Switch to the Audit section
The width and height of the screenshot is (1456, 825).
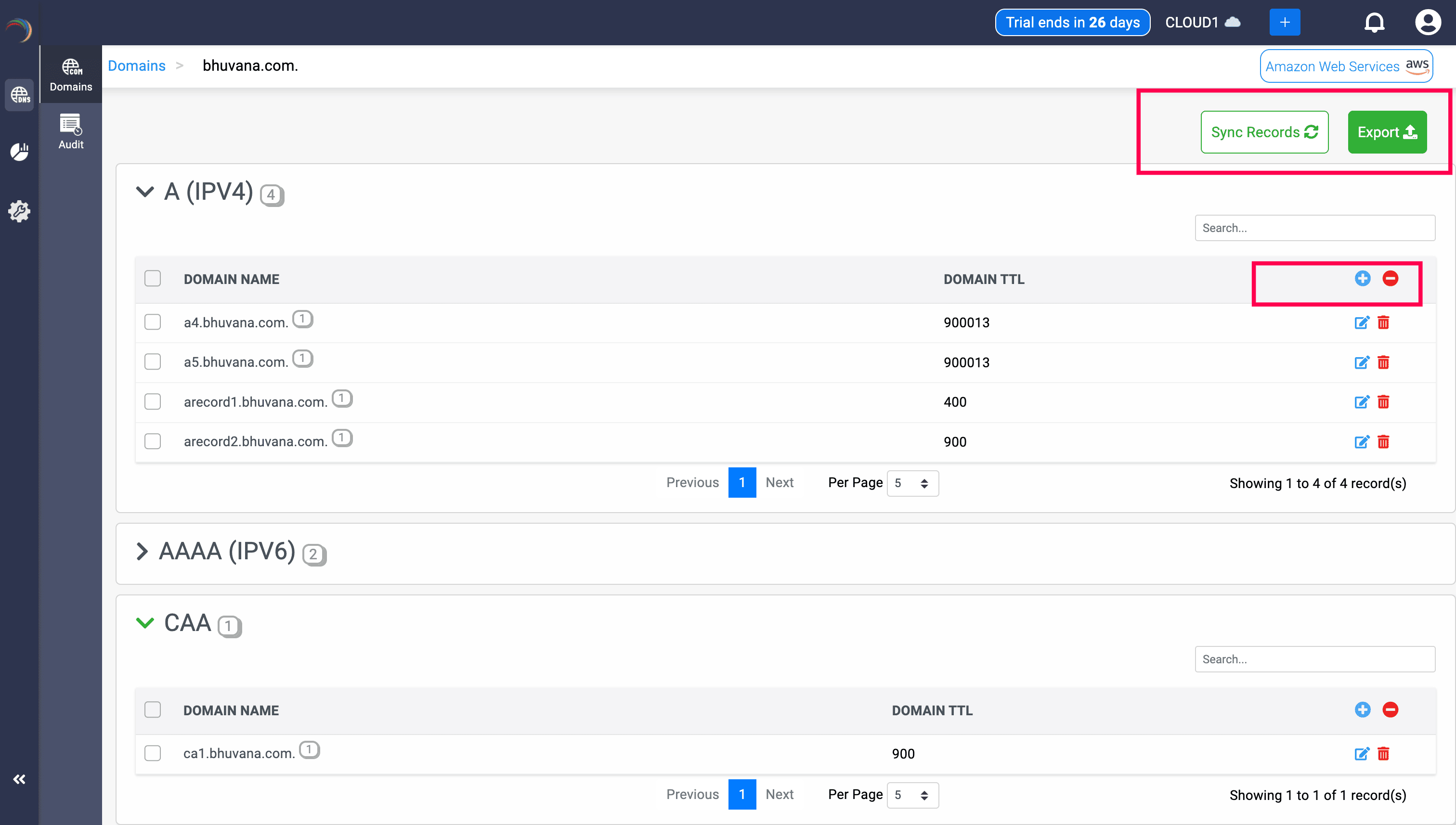pos(70,131)
